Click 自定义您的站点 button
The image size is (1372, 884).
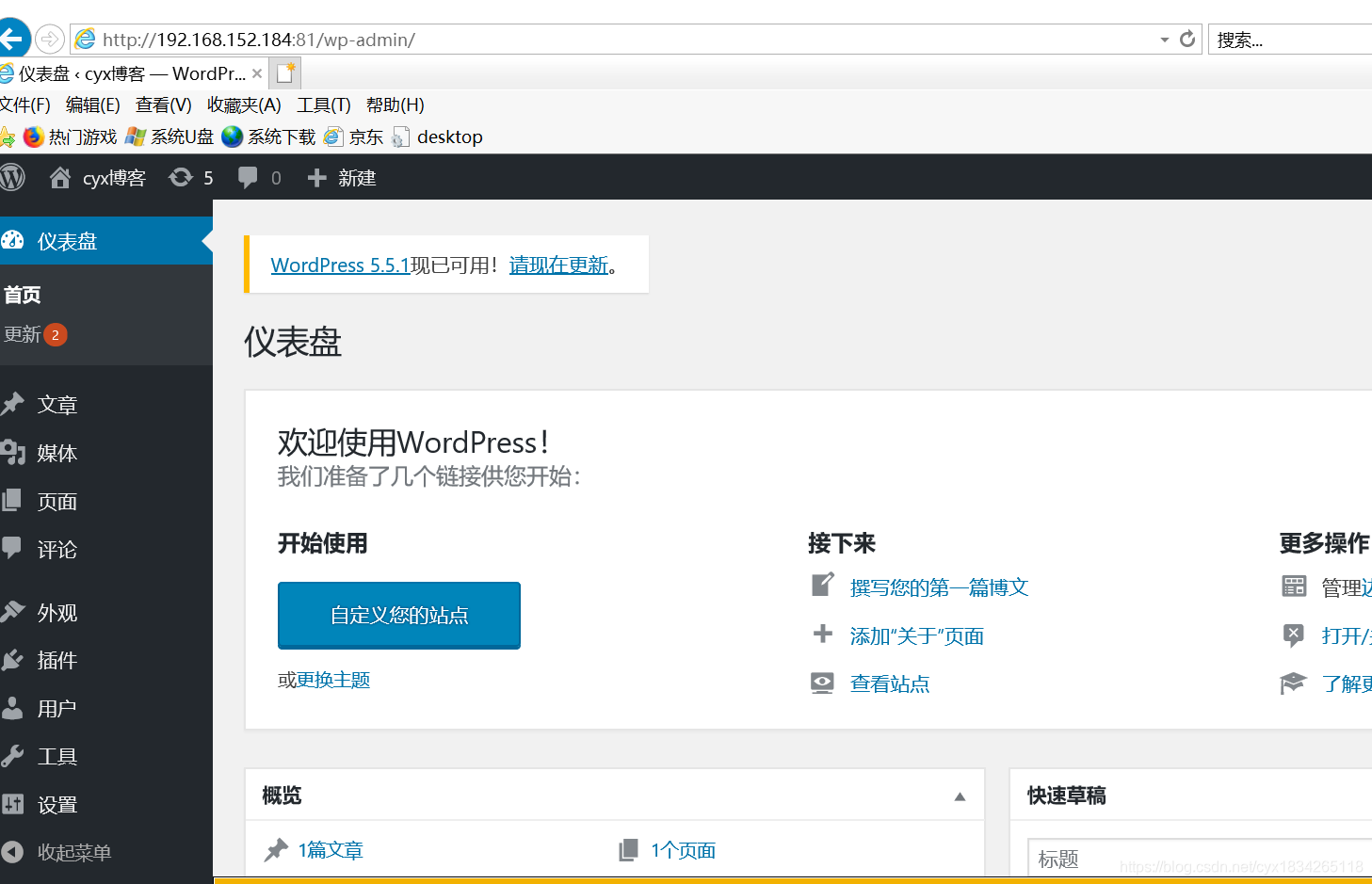pyautogui.click(x=399, y=615)
